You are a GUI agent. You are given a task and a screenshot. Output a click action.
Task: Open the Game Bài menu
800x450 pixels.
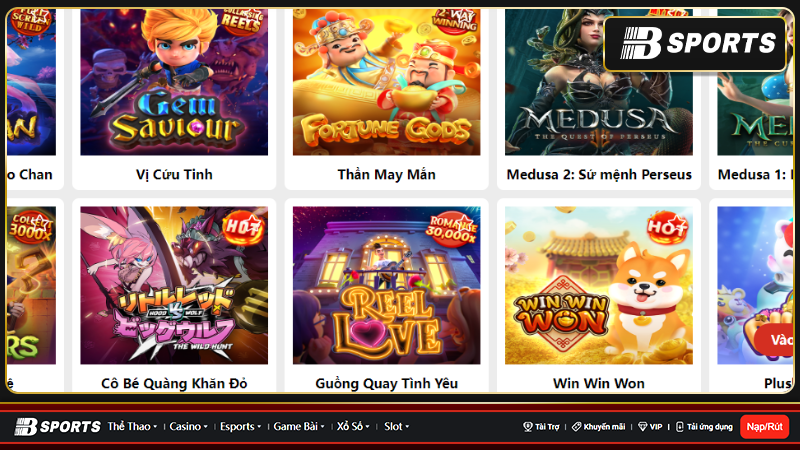tap(299, 427)
